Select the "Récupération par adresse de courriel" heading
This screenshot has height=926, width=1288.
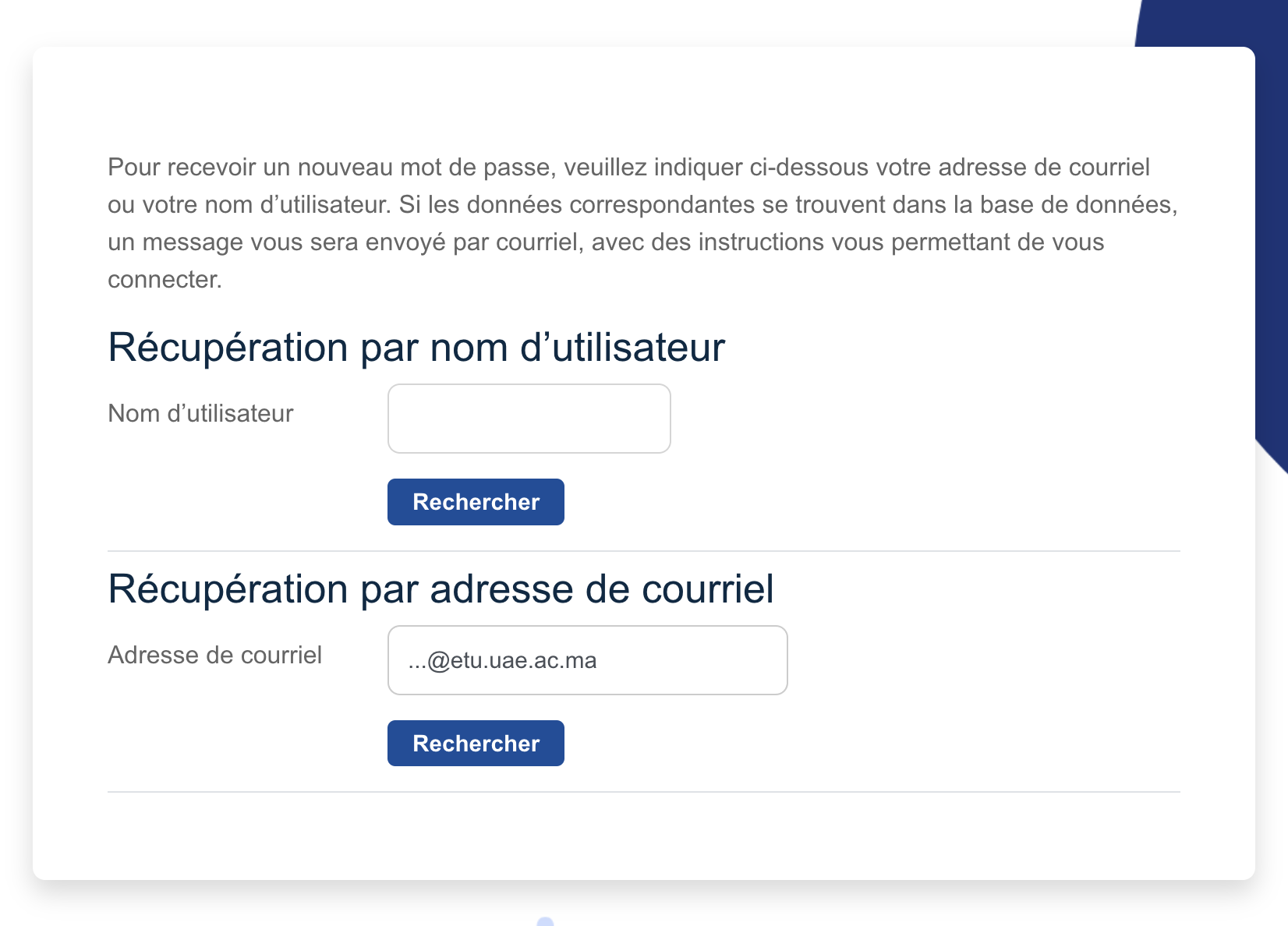click(441, 589)
